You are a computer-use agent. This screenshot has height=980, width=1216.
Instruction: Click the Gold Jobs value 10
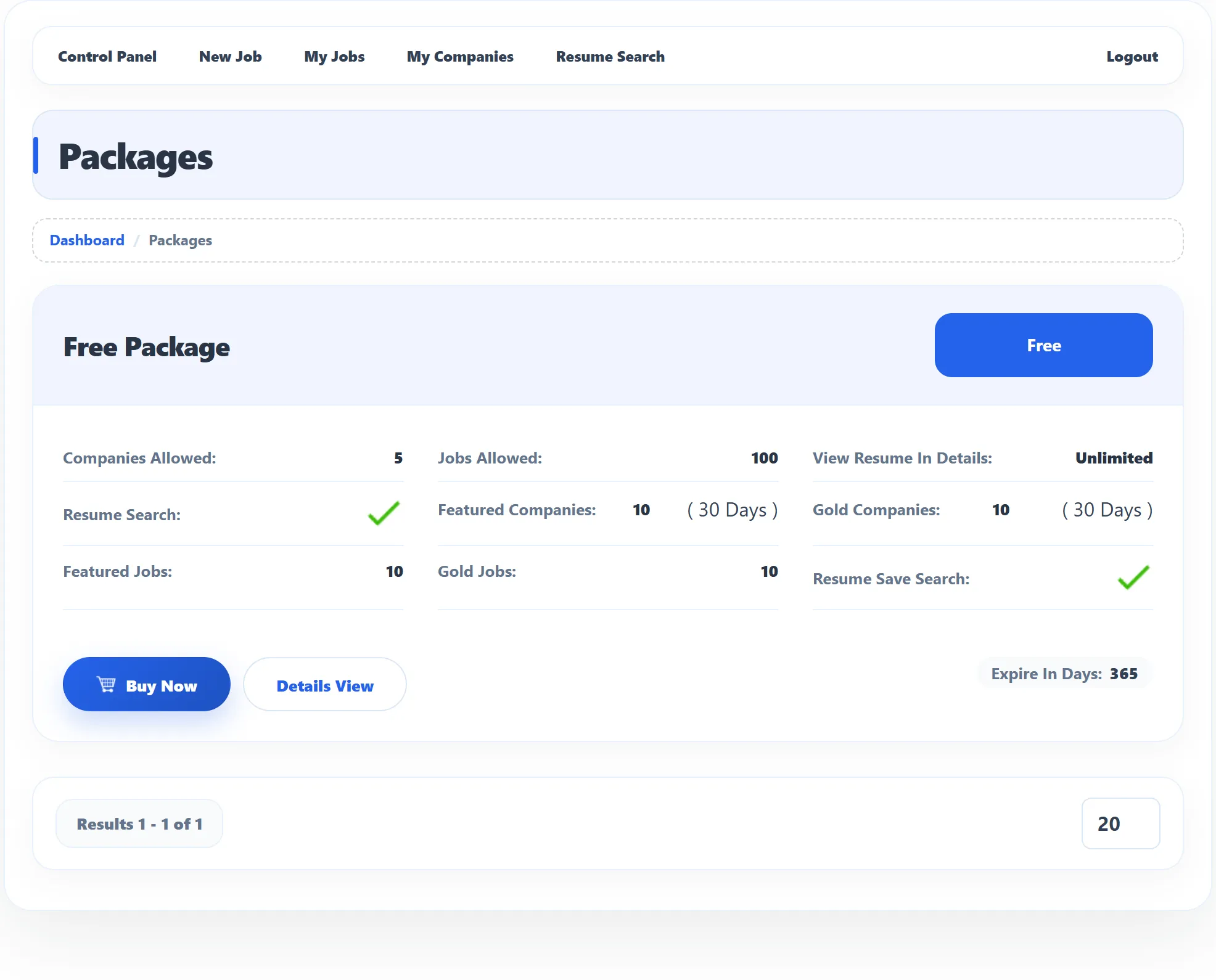pyautogui.click(x=770, y=571)
